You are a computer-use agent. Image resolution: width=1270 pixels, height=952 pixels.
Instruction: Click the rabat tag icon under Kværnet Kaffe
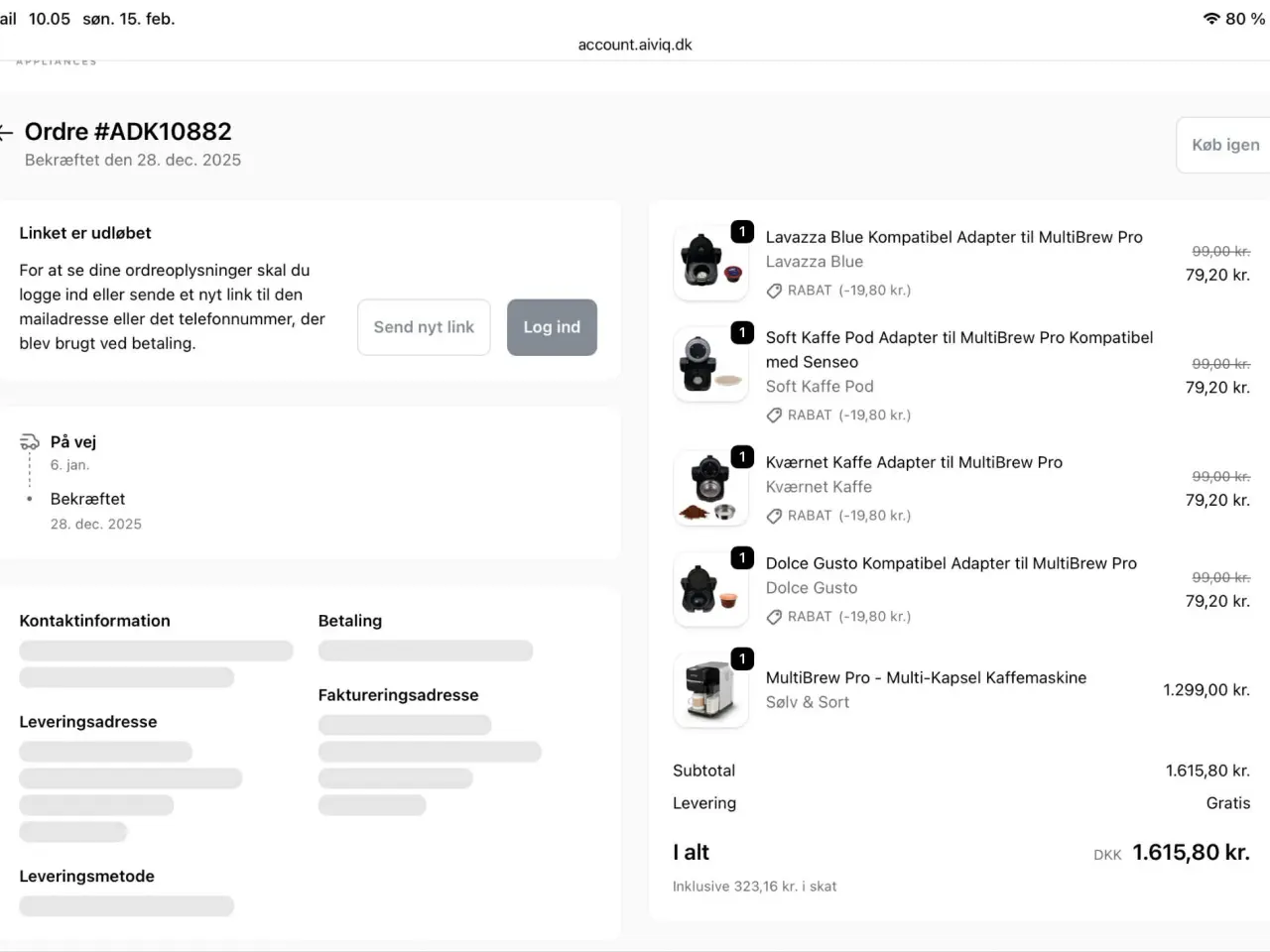point(774,516)
